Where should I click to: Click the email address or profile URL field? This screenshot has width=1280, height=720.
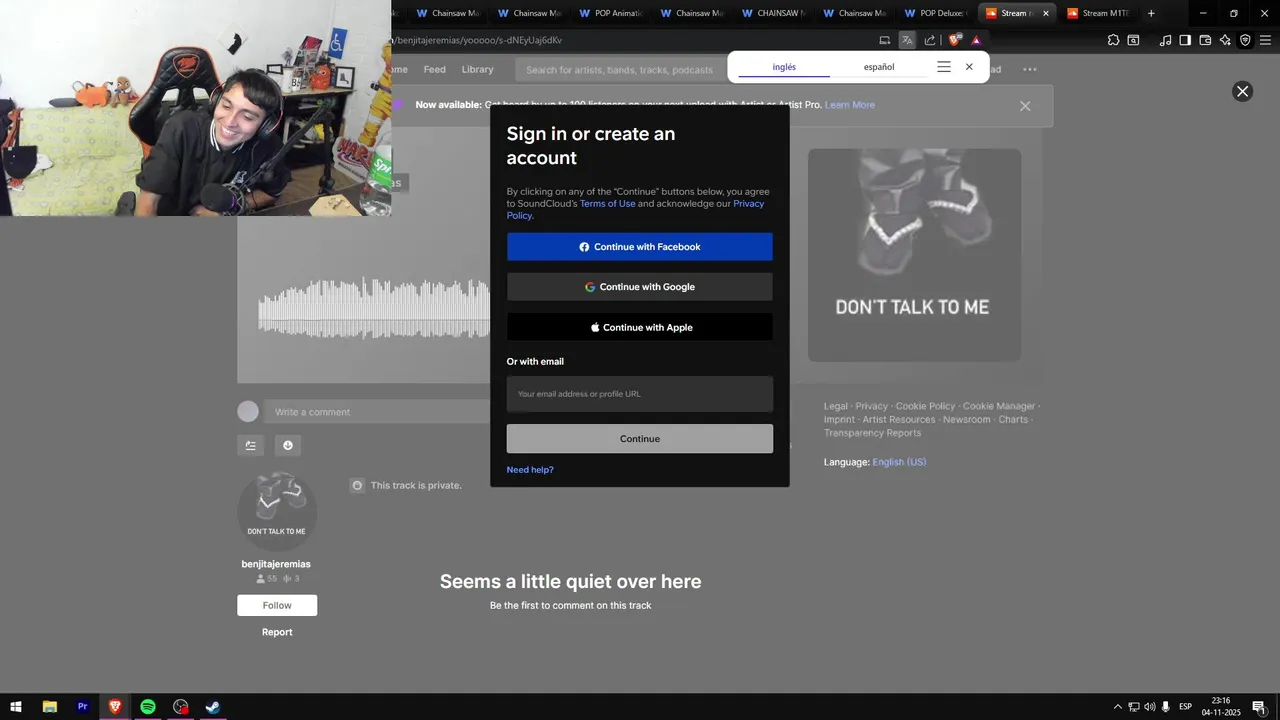[x=640, y=394]
